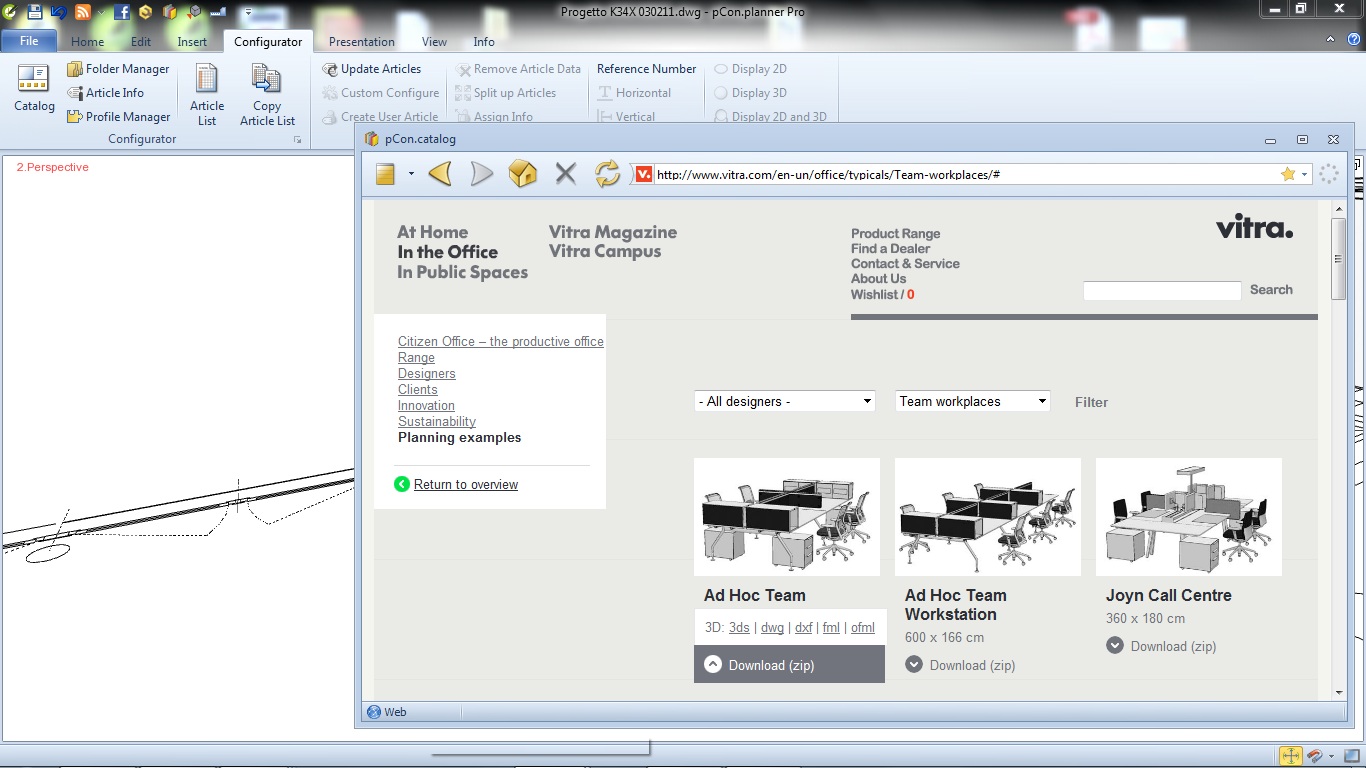Open the Ad Hoc Team thumbnail
The height and width of the screenshot is (768, 1366).
787,517
